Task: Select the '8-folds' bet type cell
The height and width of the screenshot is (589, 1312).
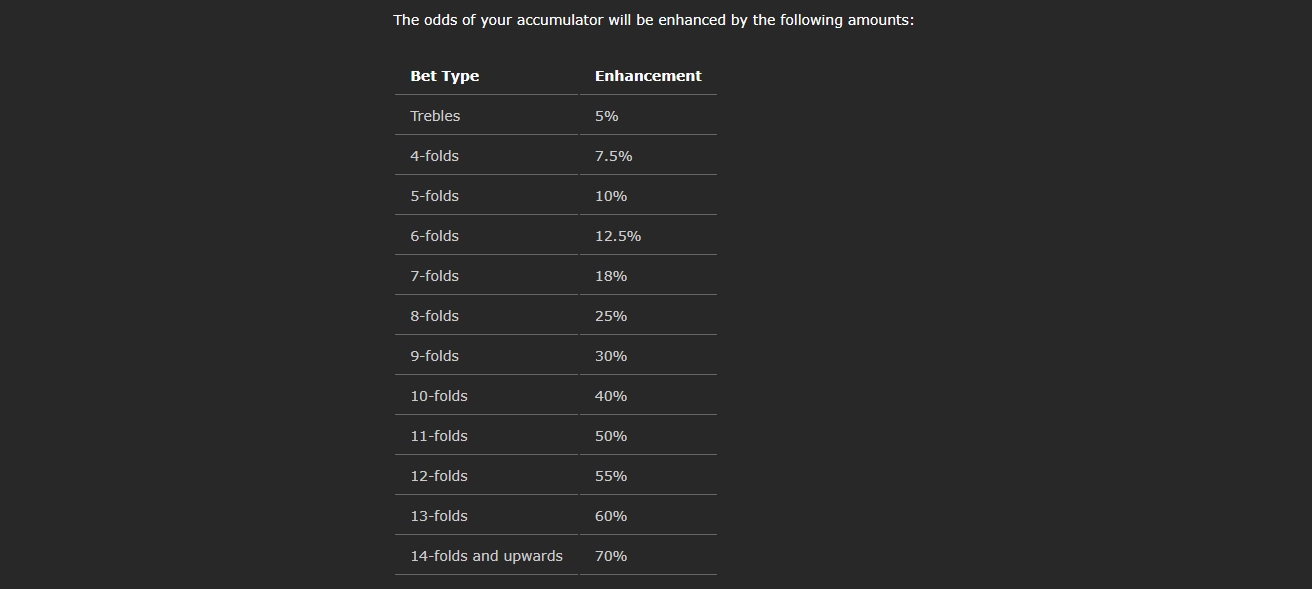Action: 486,316
